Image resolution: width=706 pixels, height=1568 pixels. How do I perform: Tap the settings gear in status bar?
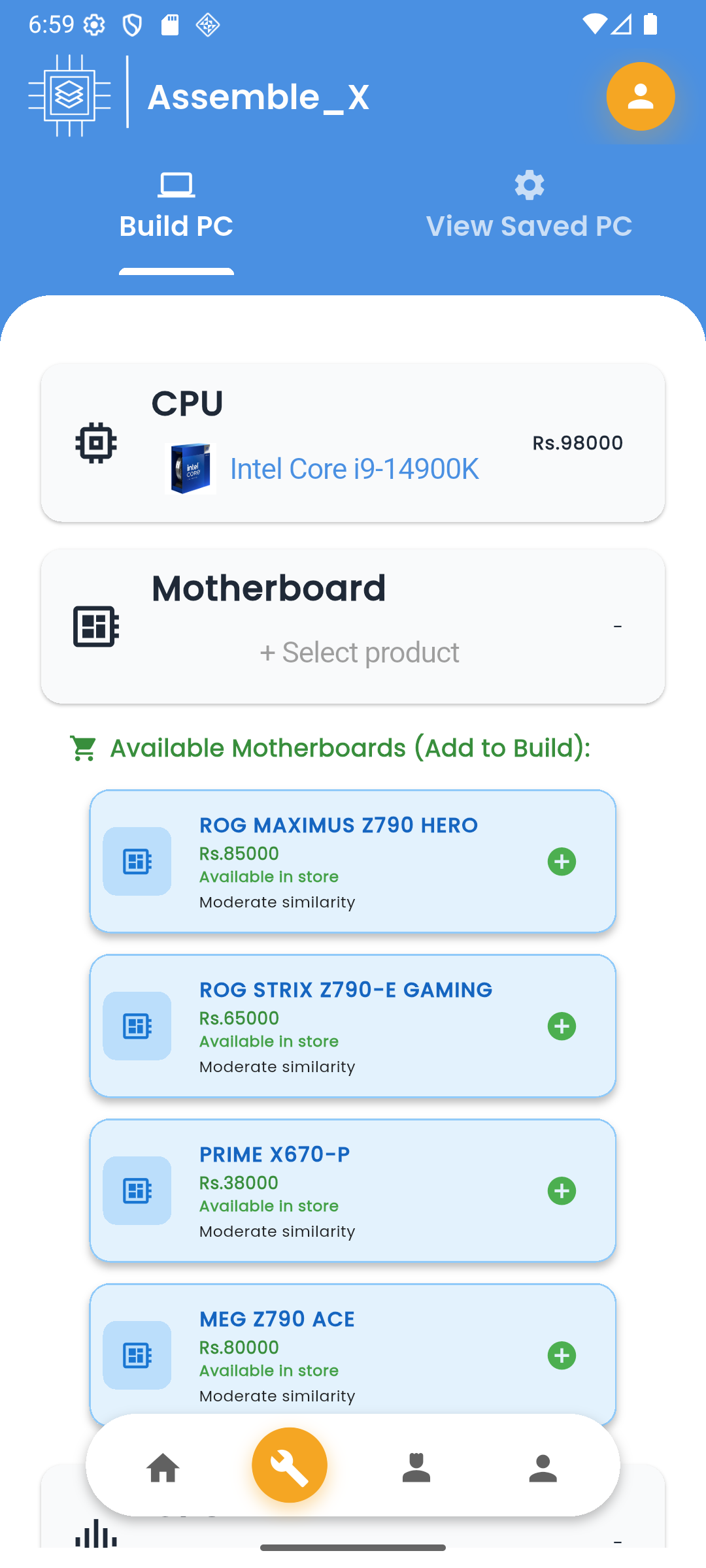pos(95,25)
